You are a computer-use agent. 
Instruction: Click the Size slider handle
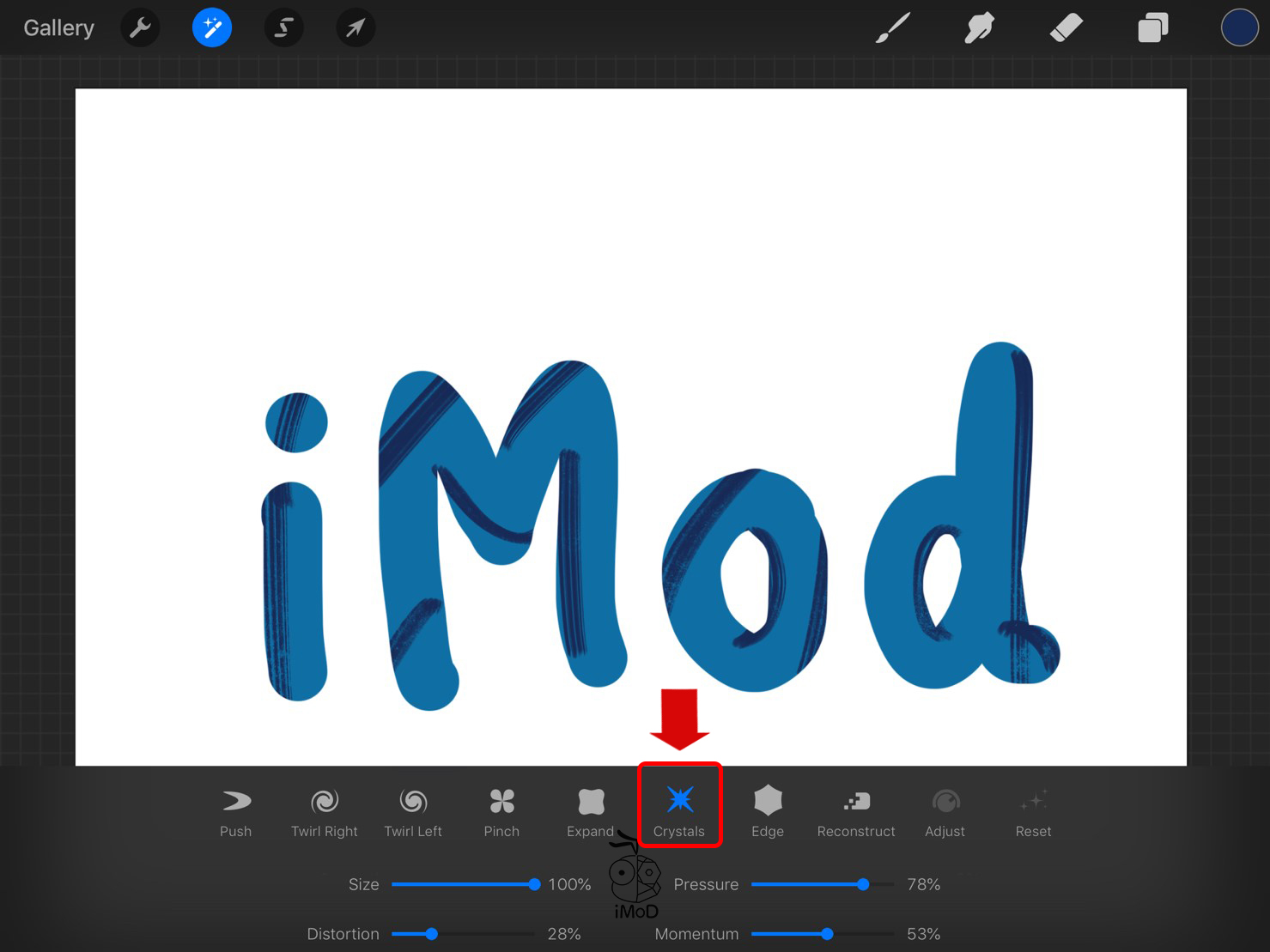(x=534, y=884)
